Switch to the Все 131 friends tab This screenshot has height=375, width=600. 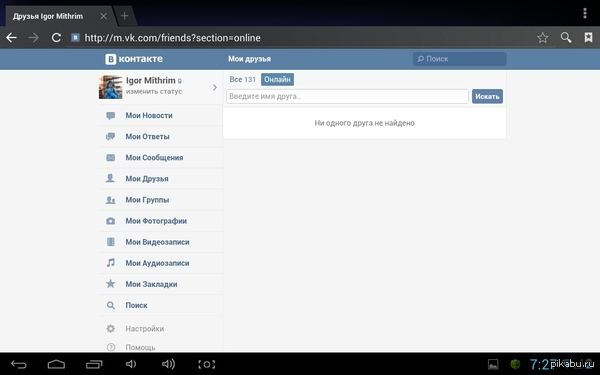[x=243, y=80]
